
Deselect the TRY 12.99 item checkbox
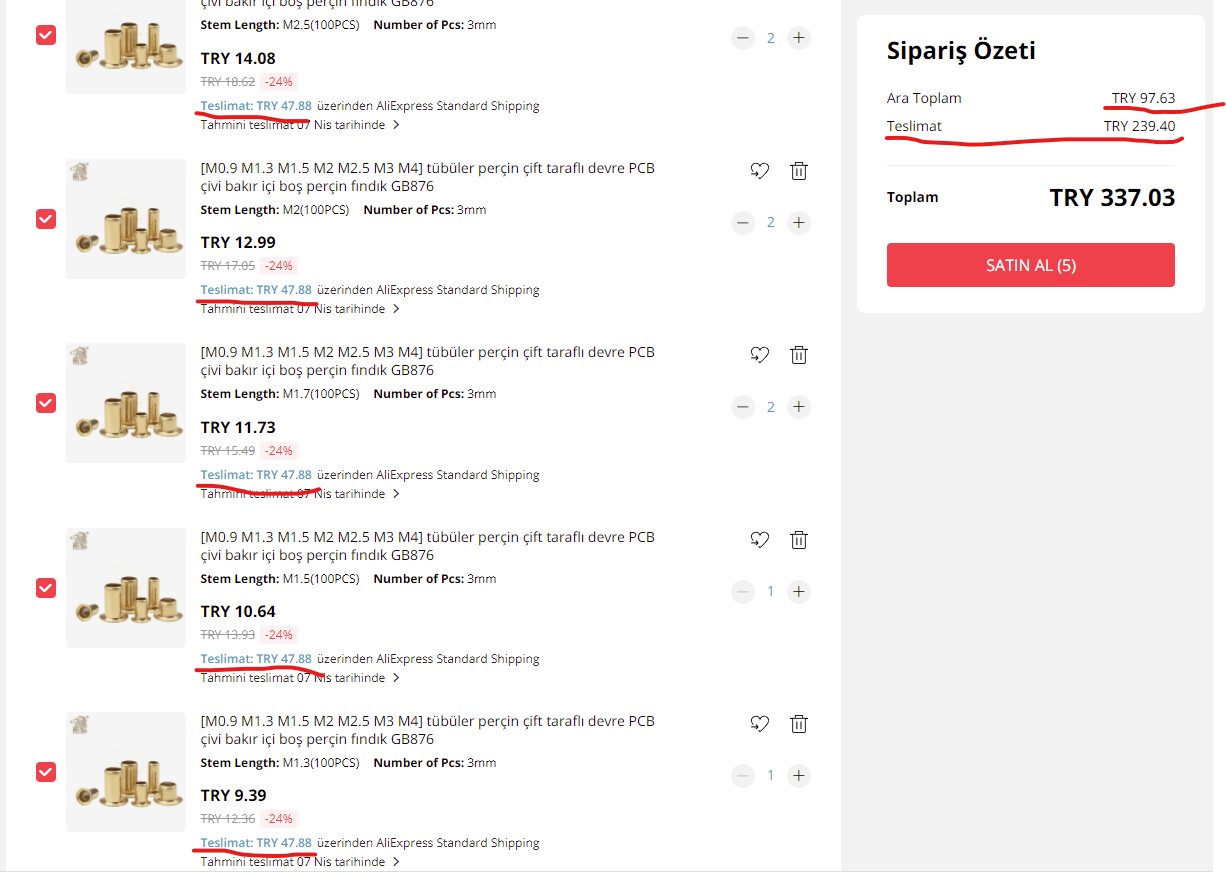46,219
